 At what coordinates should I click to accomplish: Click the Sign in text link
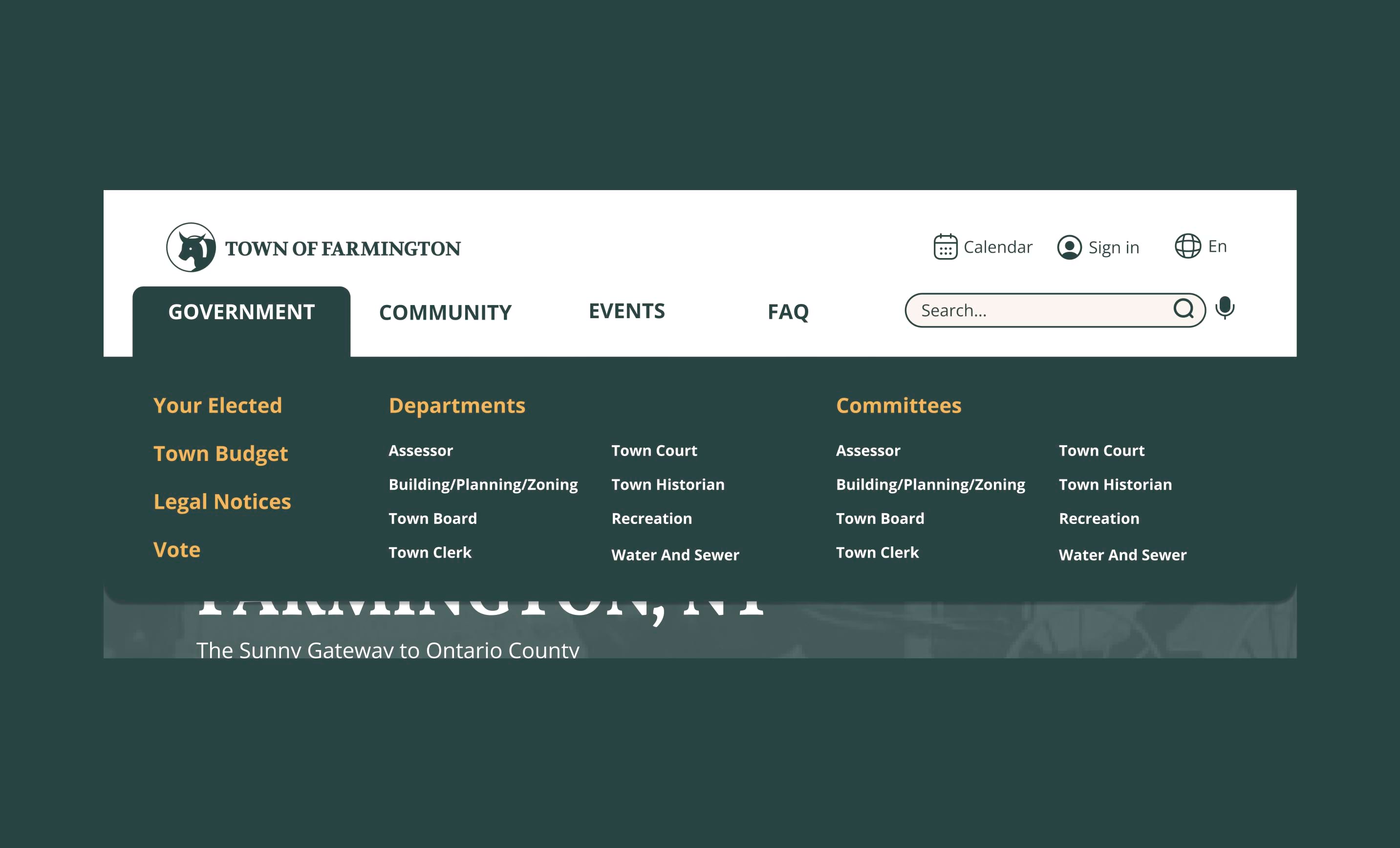(1114, 248)
